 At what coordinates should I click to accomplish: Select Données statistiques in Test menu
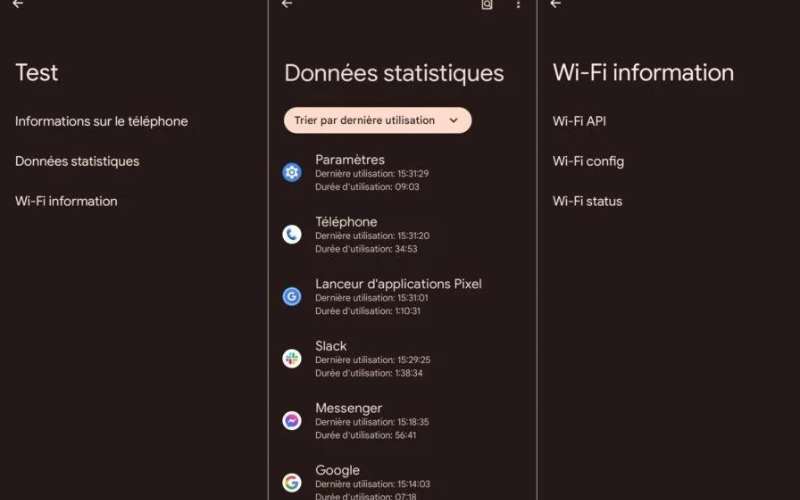pos(77,161)
